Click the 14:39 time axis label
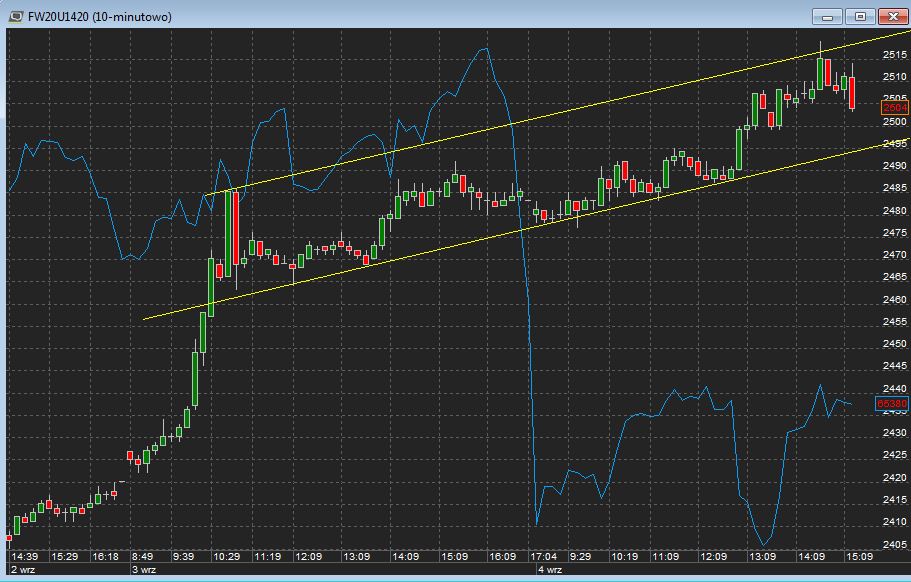This screenshot has width=911, height=582. tap(24, 556)
